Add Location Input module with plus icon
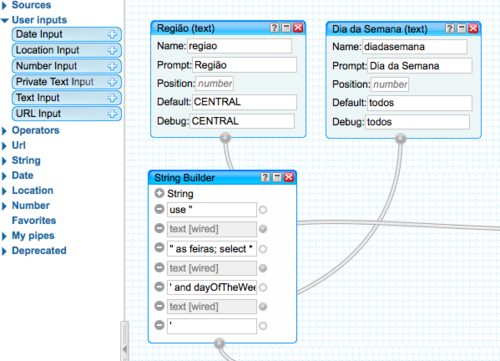The image size is (500, 361). tap(112, 50)
